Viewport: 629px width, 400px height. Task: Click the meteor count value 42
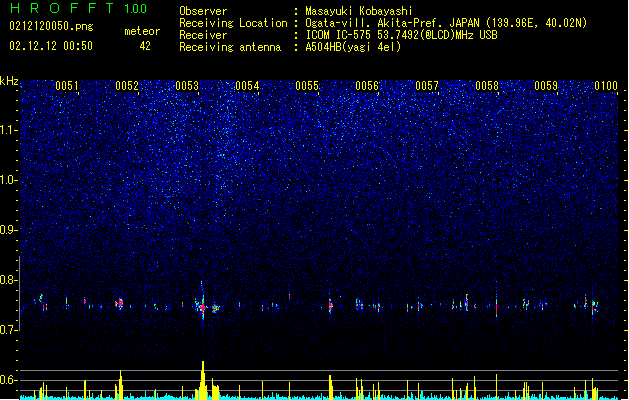coord(145,46)
